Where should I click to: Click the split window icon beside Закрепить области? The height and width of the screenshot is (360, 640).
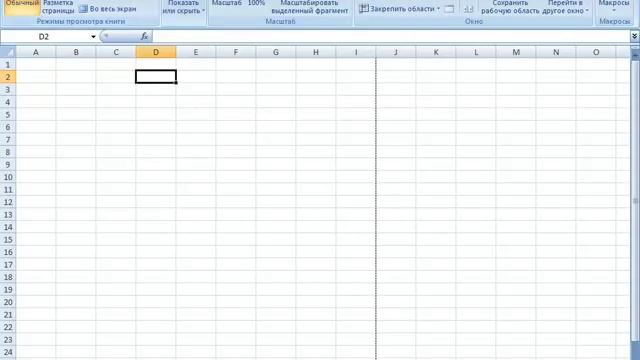[x=449, y=9]
